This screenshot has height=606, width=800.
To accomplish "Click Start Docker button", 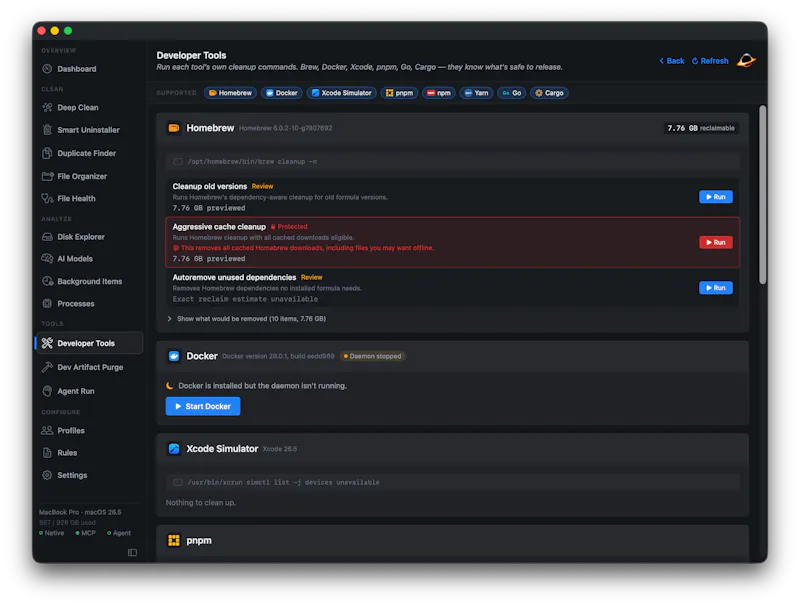I will (x=203, y=406).
